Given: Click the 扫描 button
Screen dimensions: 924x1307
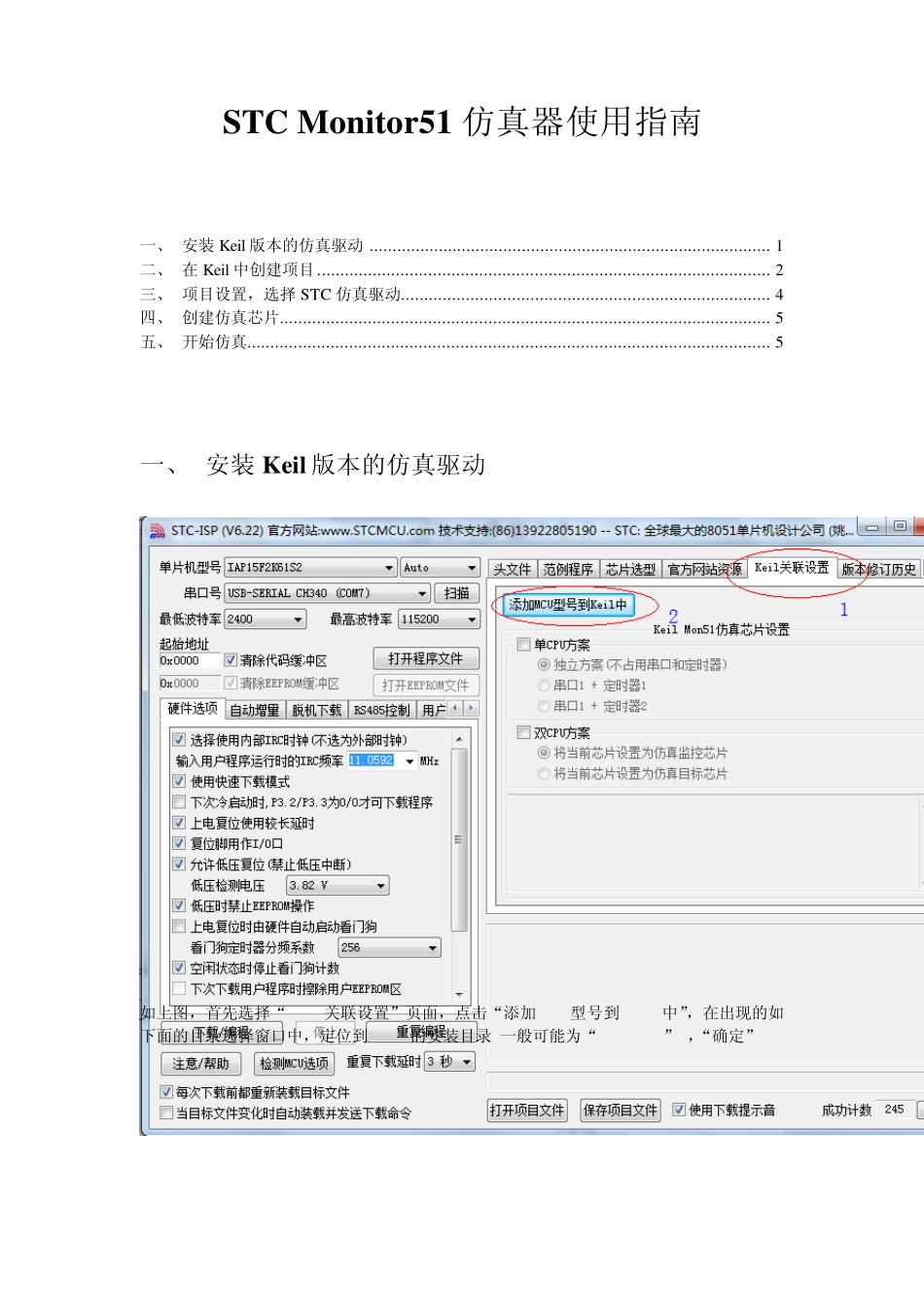Looking at the screenshot, I should point(456,593).
